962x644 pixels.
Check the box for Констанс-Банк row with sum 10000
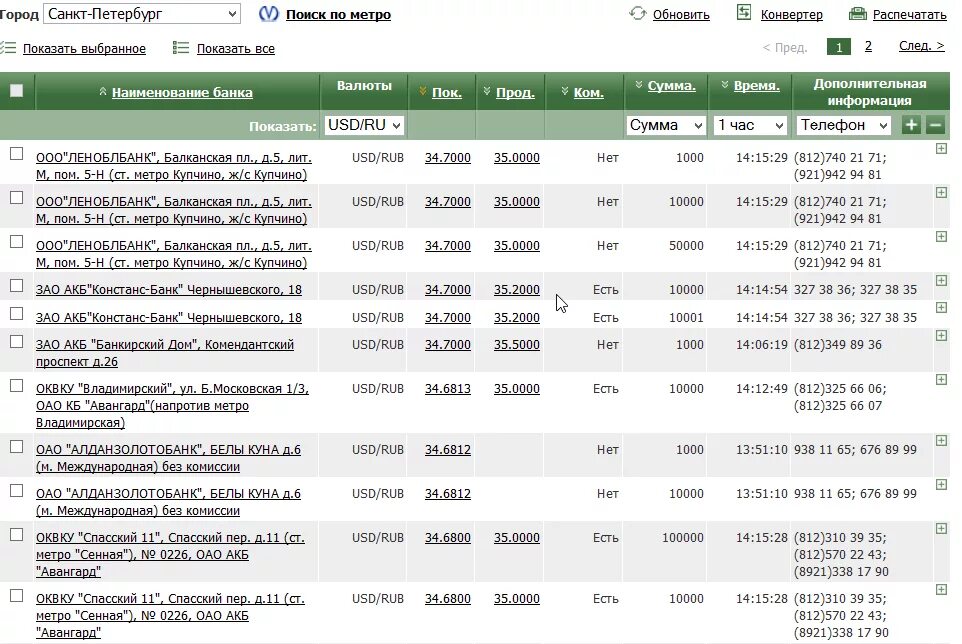[x=17, y=286]
